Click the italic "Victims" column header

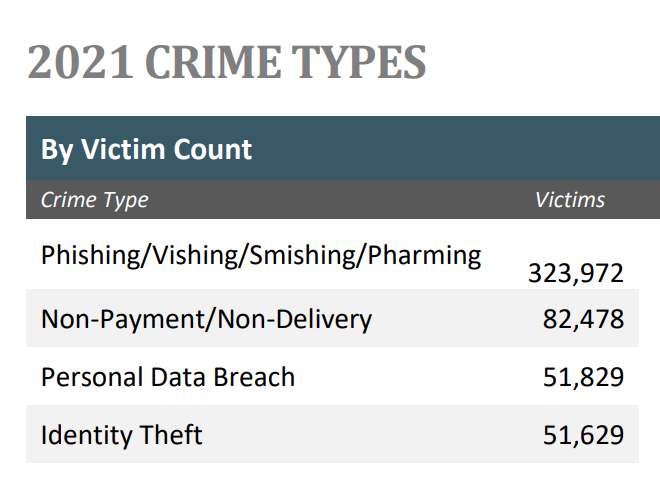point(570,200)
